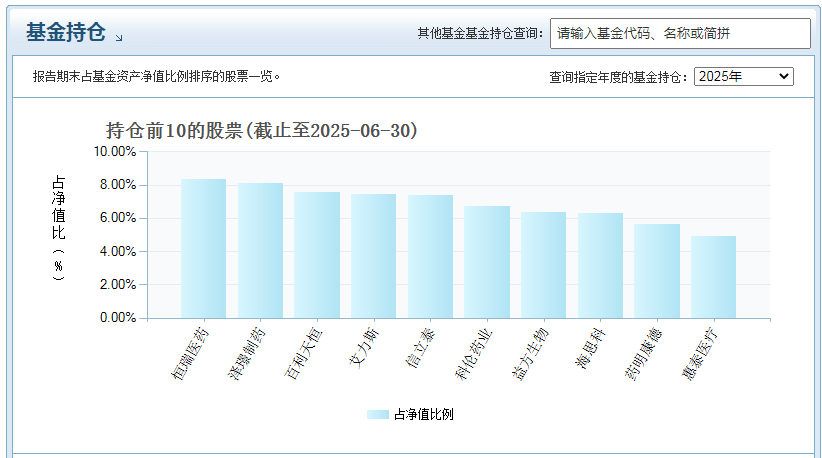Click the 信立泰 axis label
The width and height of the screenshot is (822, 458).
click(x=420, y=348)
